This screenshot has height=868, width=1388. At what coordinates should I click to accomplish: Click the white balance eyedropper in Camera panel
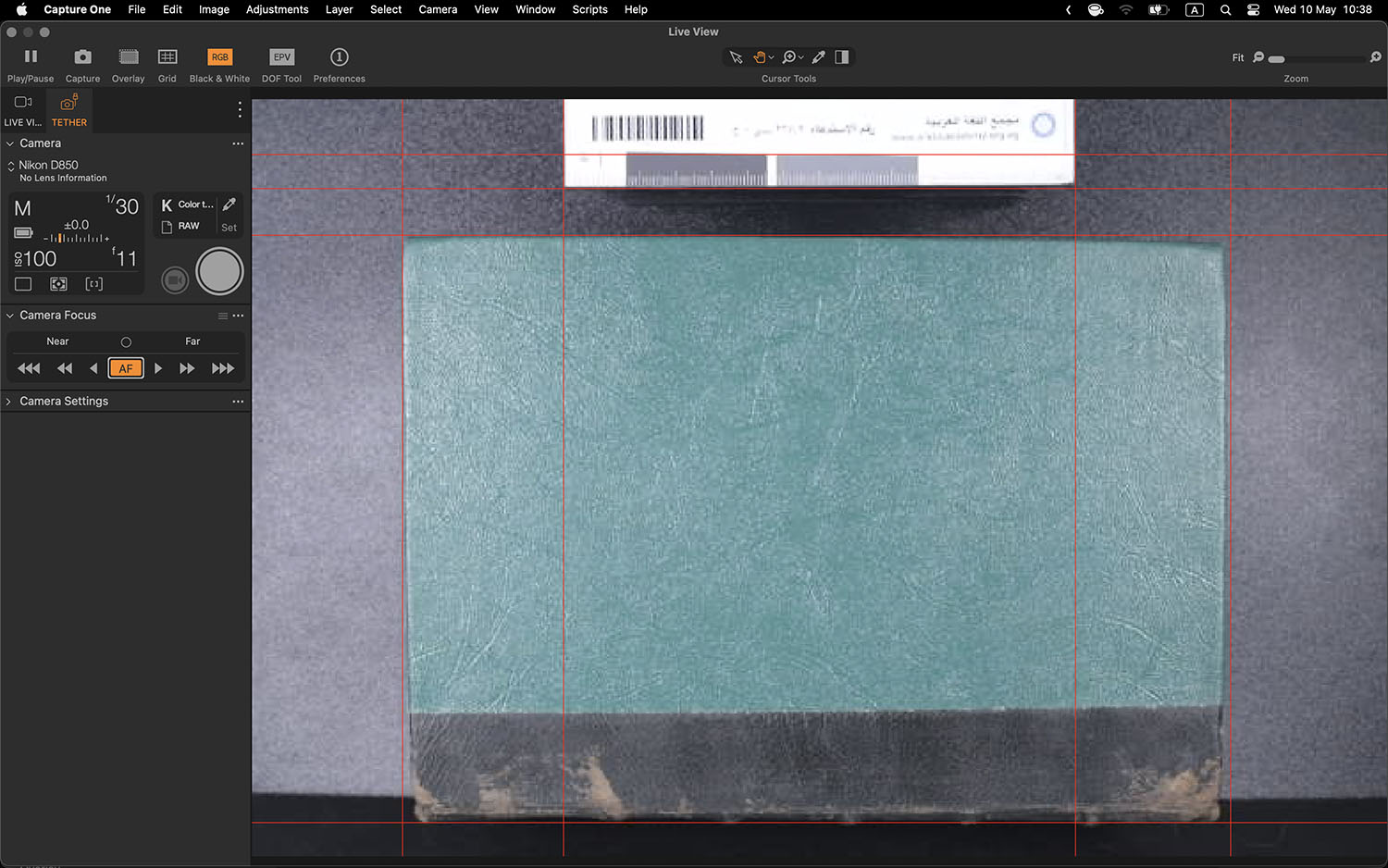(x=229, y=205)
